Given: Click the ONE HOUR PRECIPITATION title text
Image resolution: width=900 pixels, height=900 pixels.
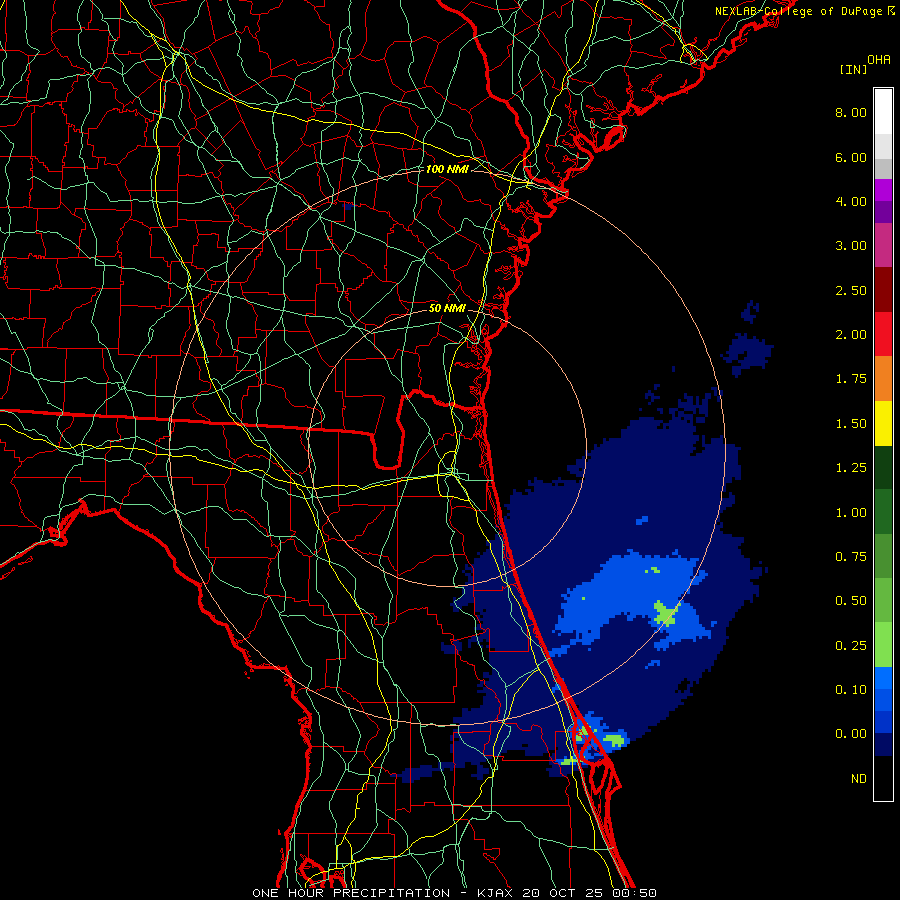Looking at the screenshot, I should click(351, 893).
